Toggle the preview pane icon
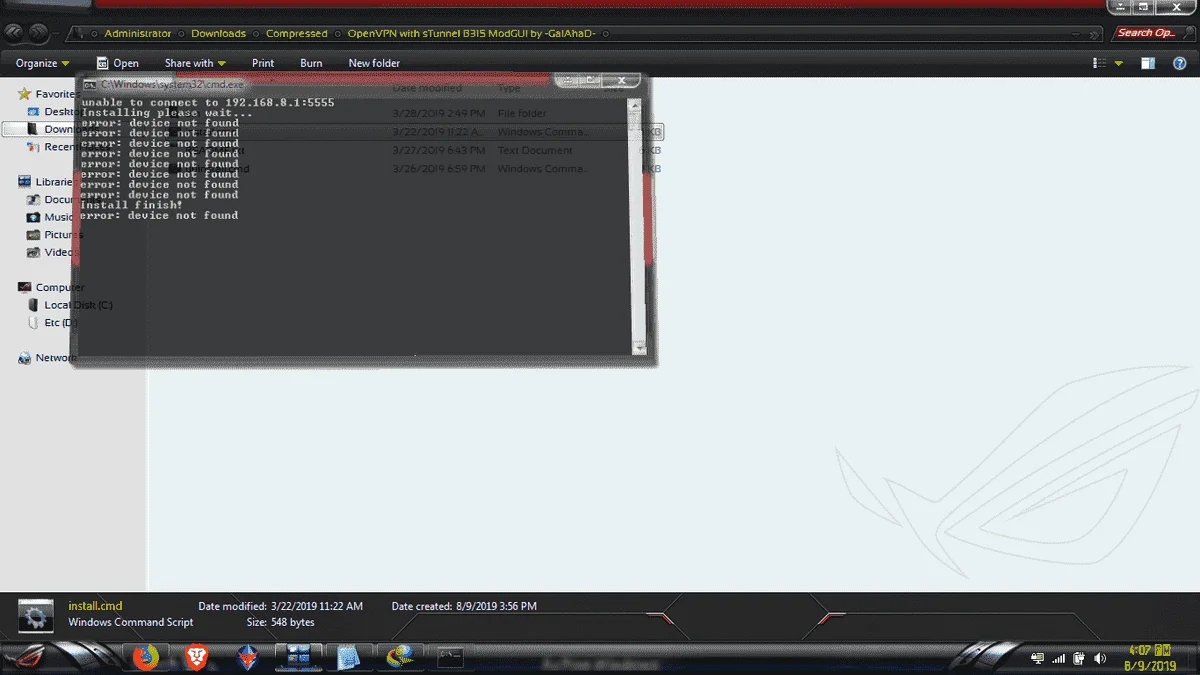1200x675 pixels. [x=1149, y=63]
